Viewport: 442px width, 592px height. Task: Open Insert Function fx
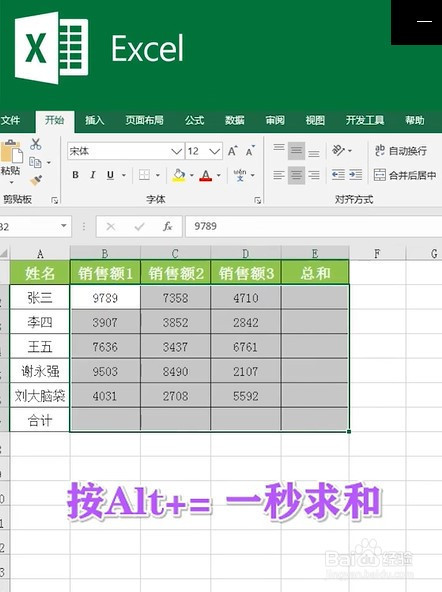tap(168, 227)
